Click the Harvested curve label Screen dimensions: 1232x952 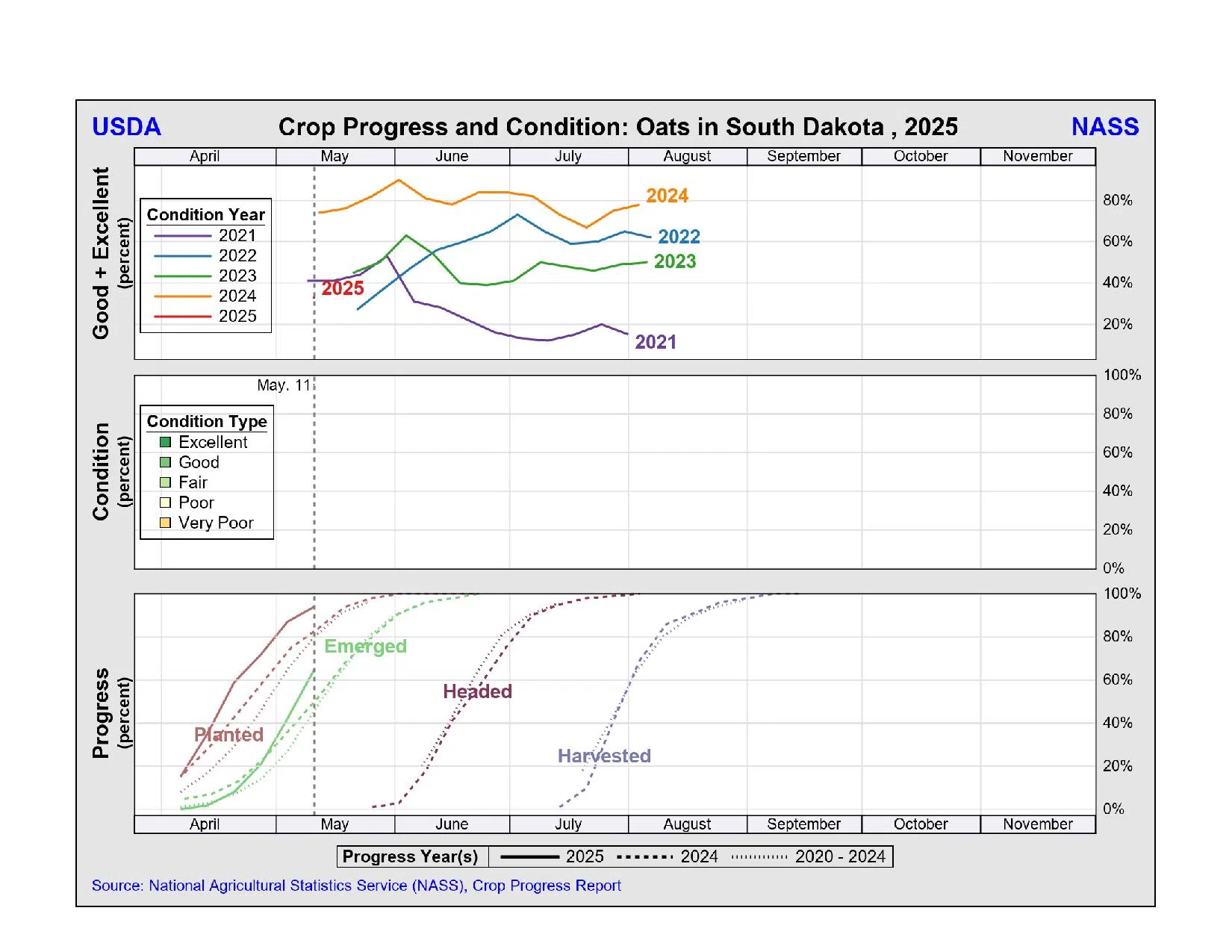click(x=604, y=756)
